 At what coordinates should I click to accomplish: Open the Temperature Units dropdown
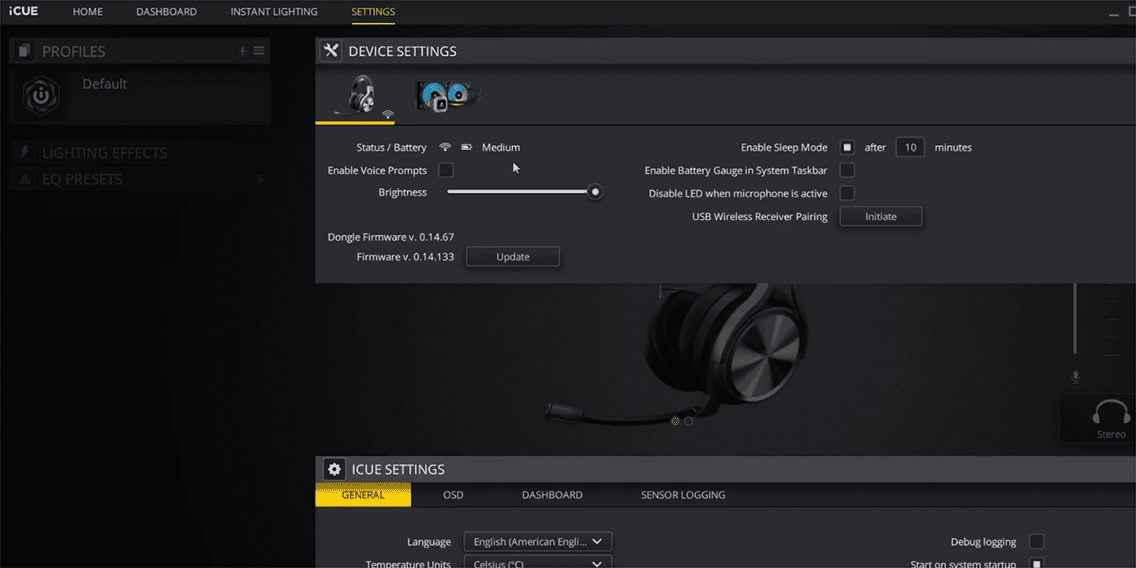coord(538,562)
